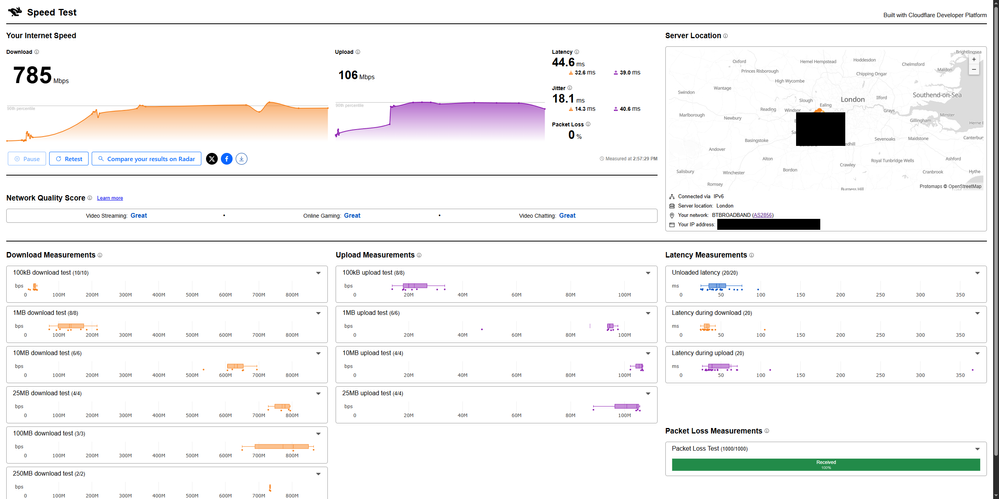This screenshot has width=999, height=499.
Task: Click info icon beside Network Quality Score
Action: [90, 198]
